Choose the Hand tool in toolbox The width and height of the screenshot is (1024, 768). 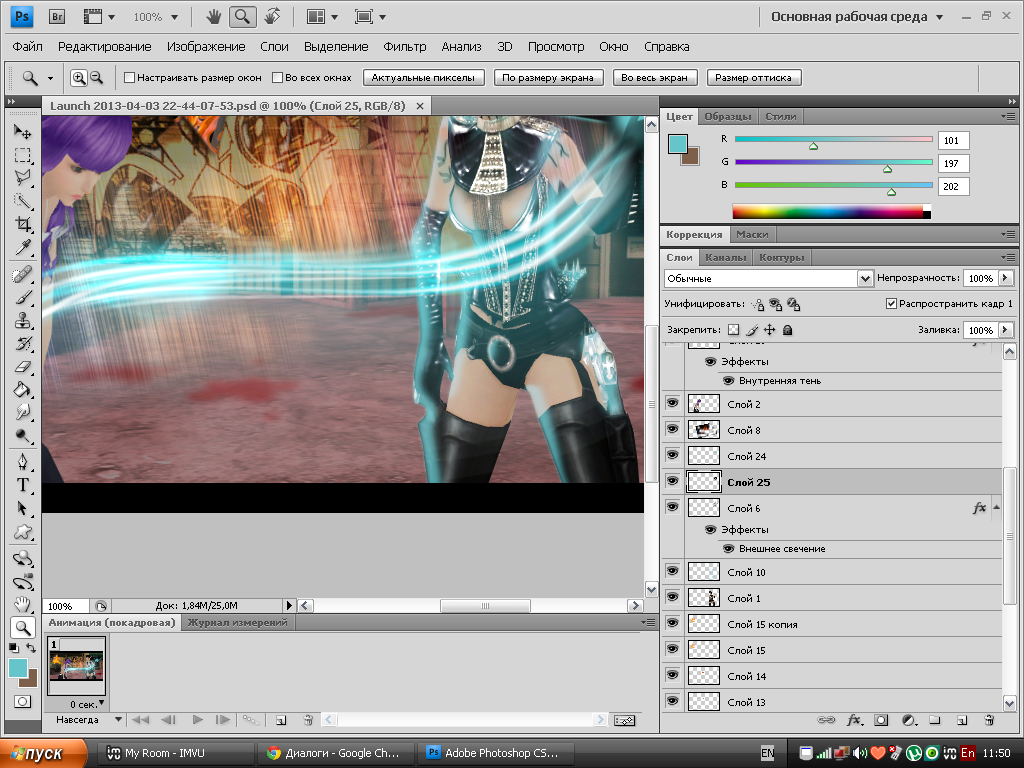22,604
